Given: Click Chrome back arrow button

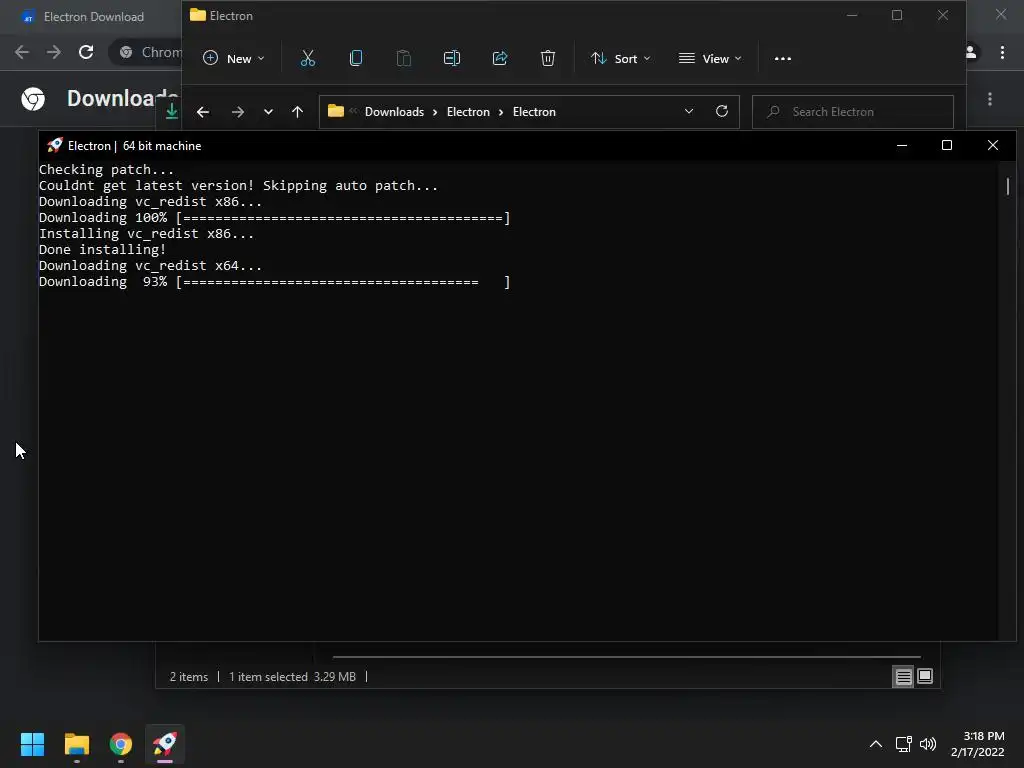Looking at the screenshot, I should point(22,52).
